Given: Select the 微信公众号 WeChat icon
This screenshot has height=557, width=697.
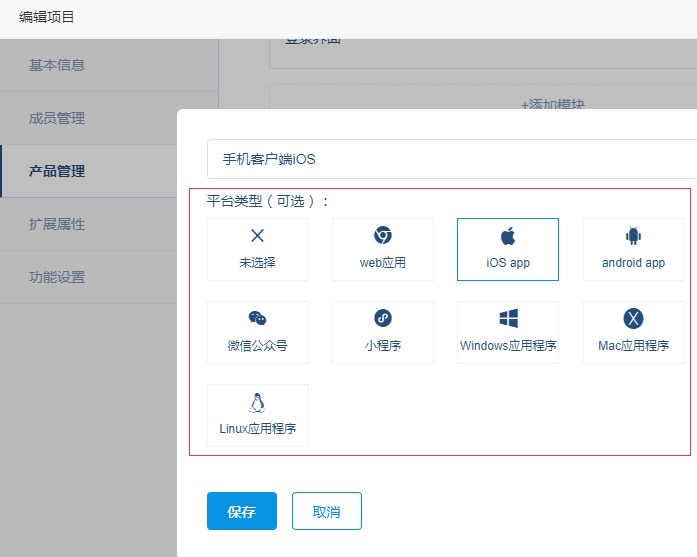Looking at the screenshot, I should 258,319.
